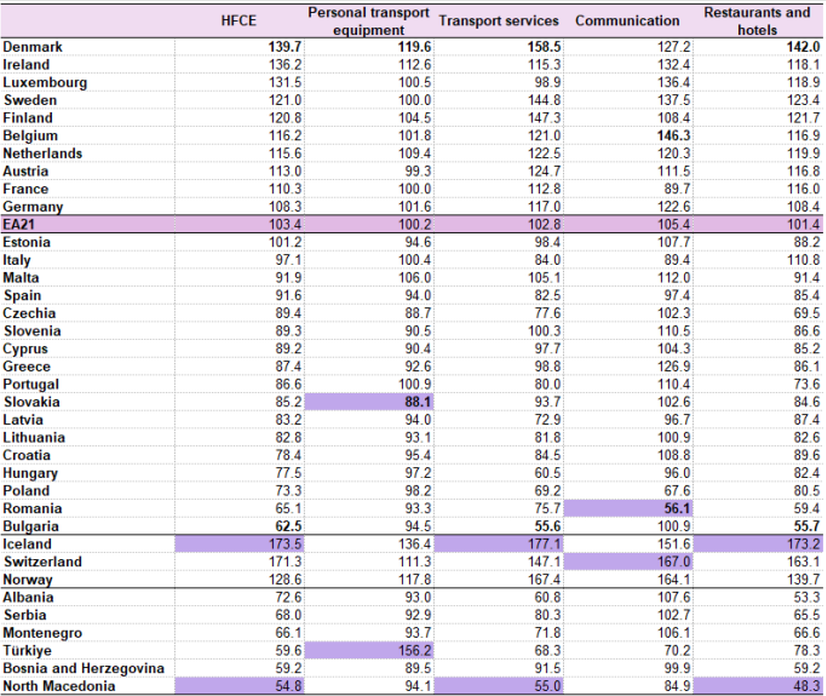826x696 pixels.
Task: Click the Bosnia and Herzegovina row label
Action: 84,669
